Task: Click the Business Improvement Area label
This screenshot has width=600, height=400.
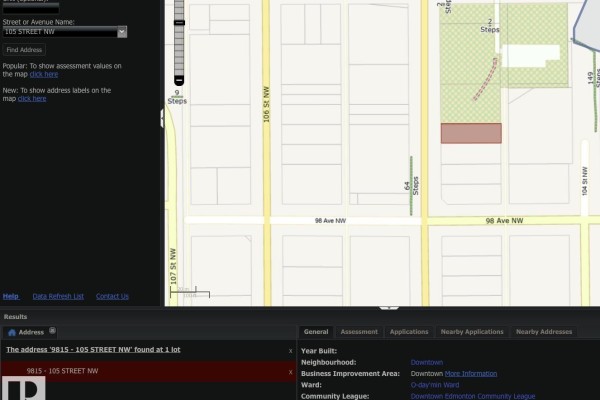Action: 350,374
